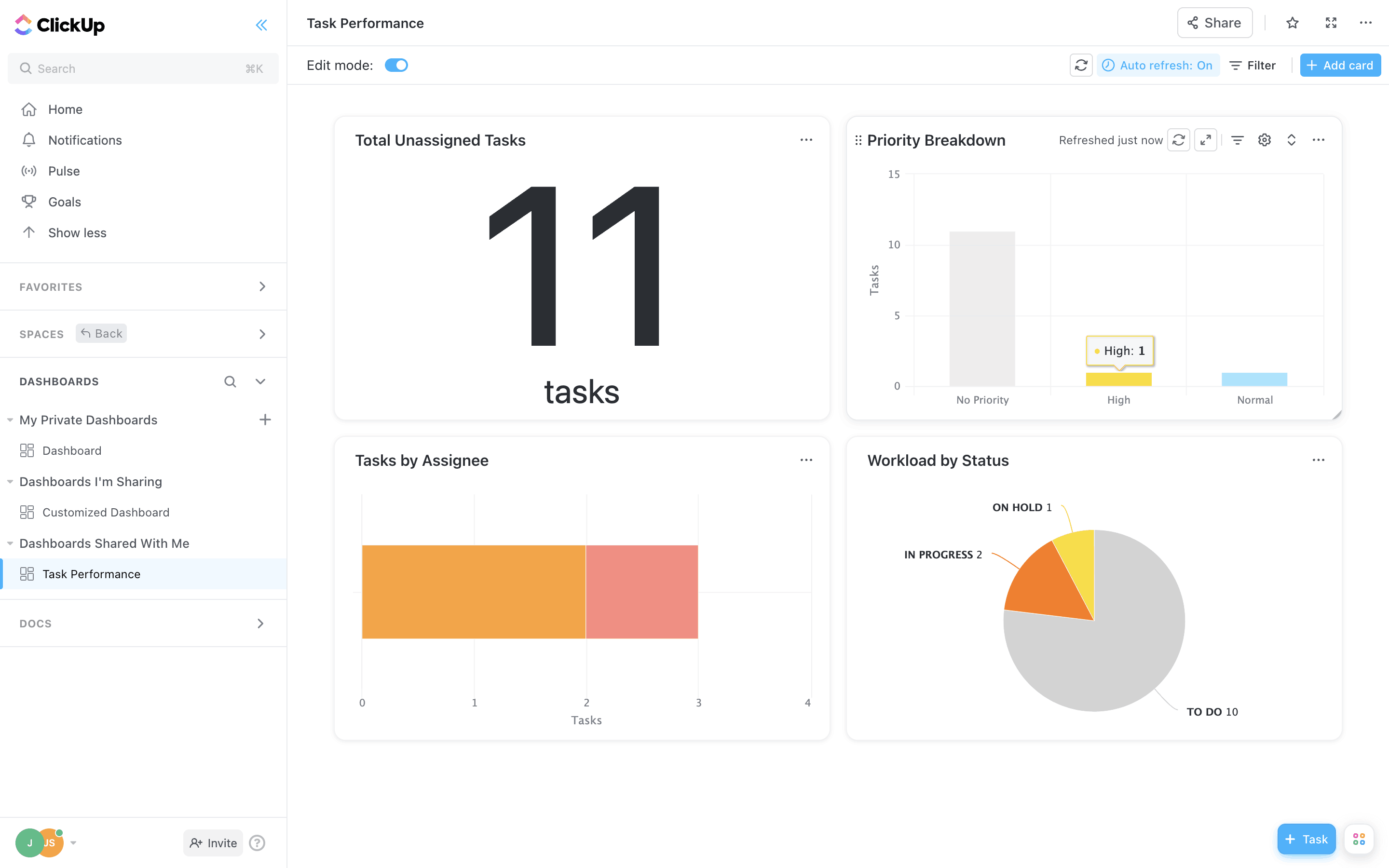Viewport: 1389px width, 868px height.
Task: Search dashboards using magnifier icon
Action: click(230, 382)
